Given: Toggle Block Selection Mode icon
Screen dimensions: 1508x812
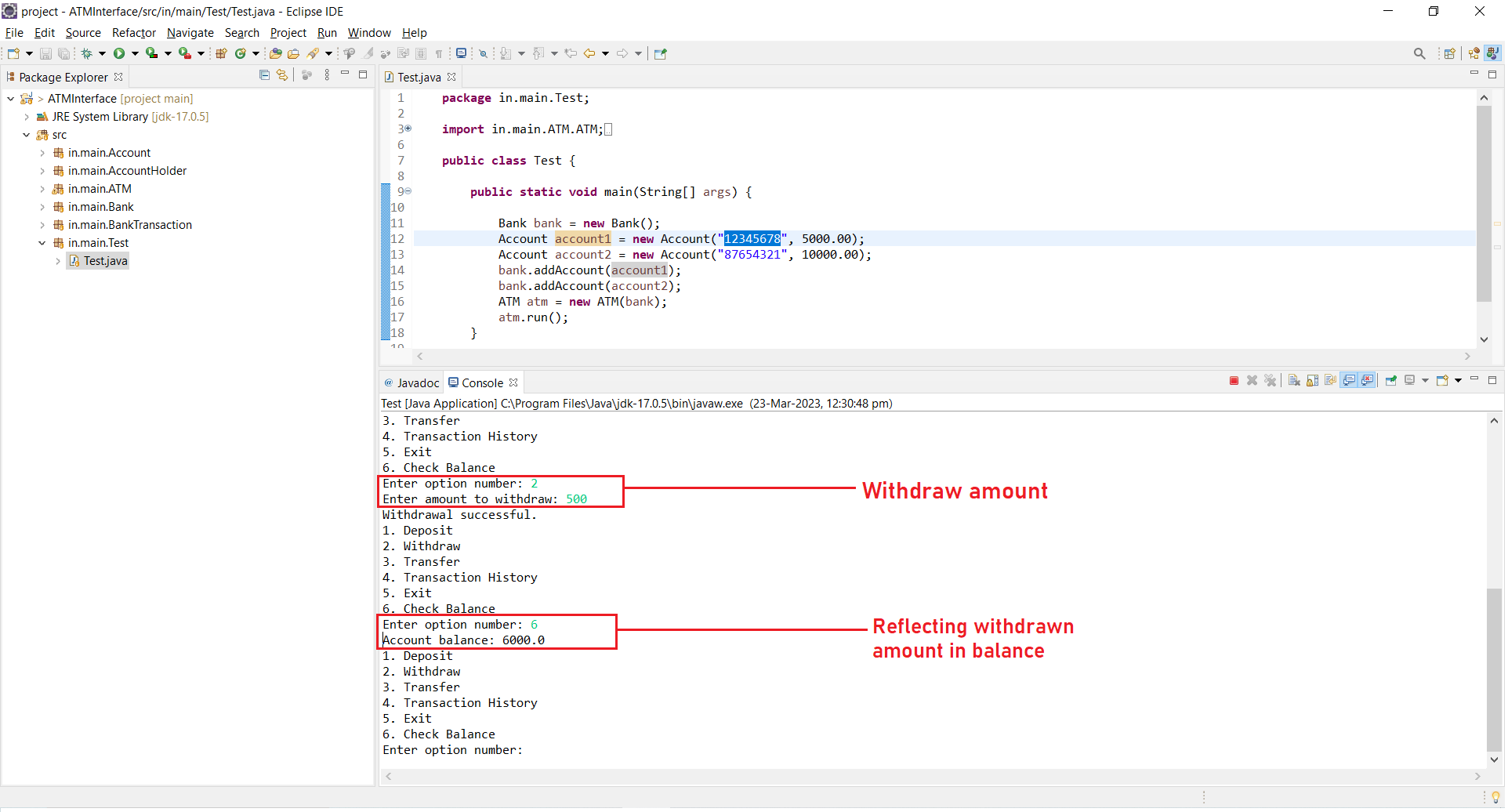Looking at the screenshot, I should [x=421, y=53].
